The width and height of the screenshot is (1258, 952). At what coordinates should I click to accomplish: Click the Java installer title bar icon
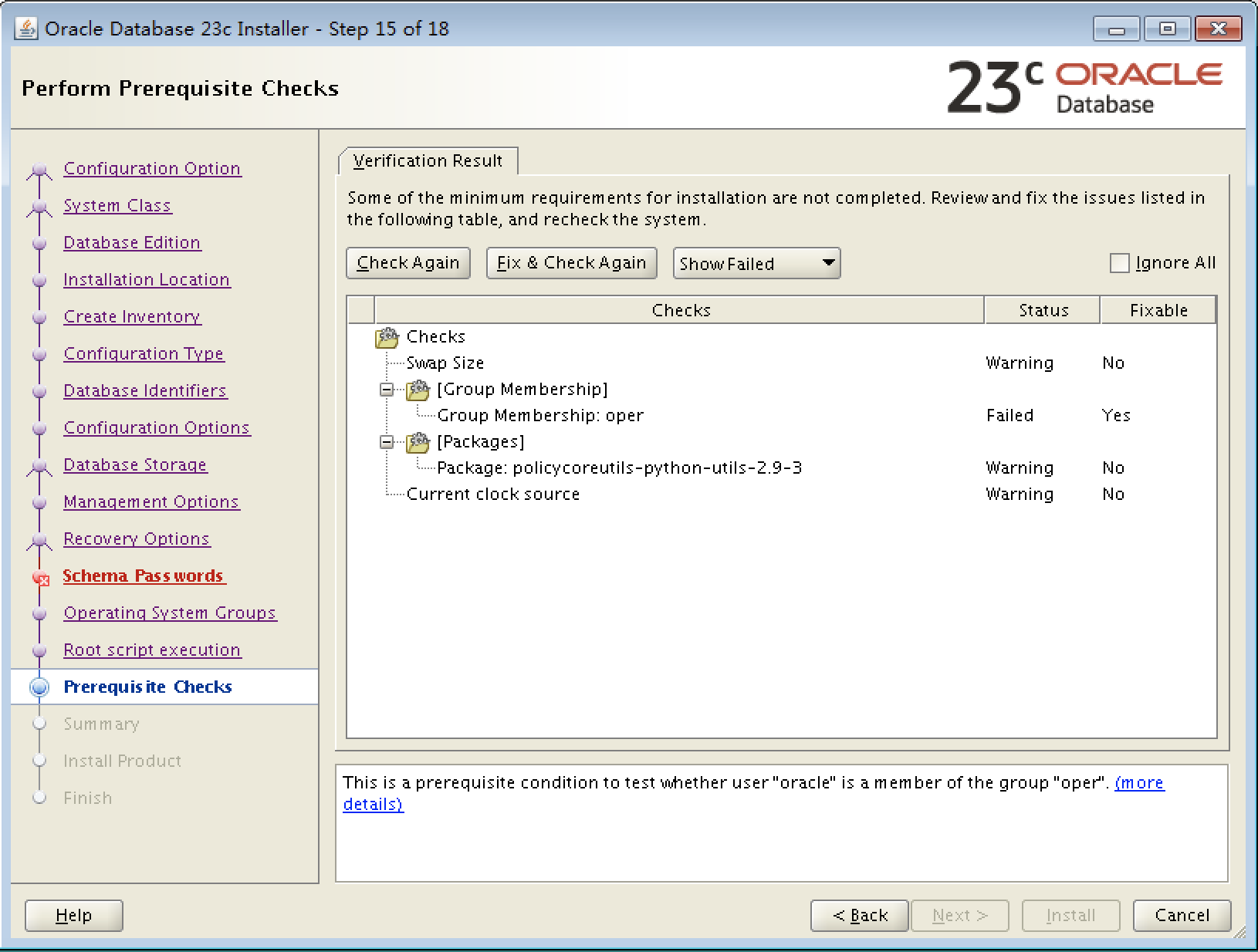pos(27,29)
